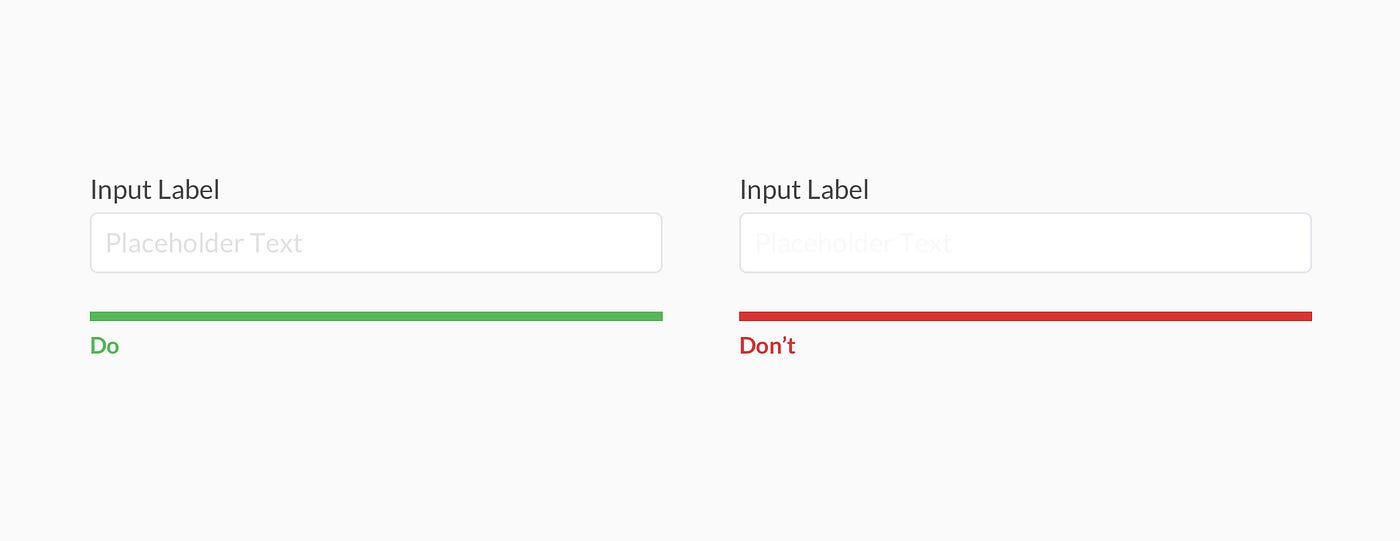
Task: Click the blank gap between the two input examples
Action: (701, 243)
